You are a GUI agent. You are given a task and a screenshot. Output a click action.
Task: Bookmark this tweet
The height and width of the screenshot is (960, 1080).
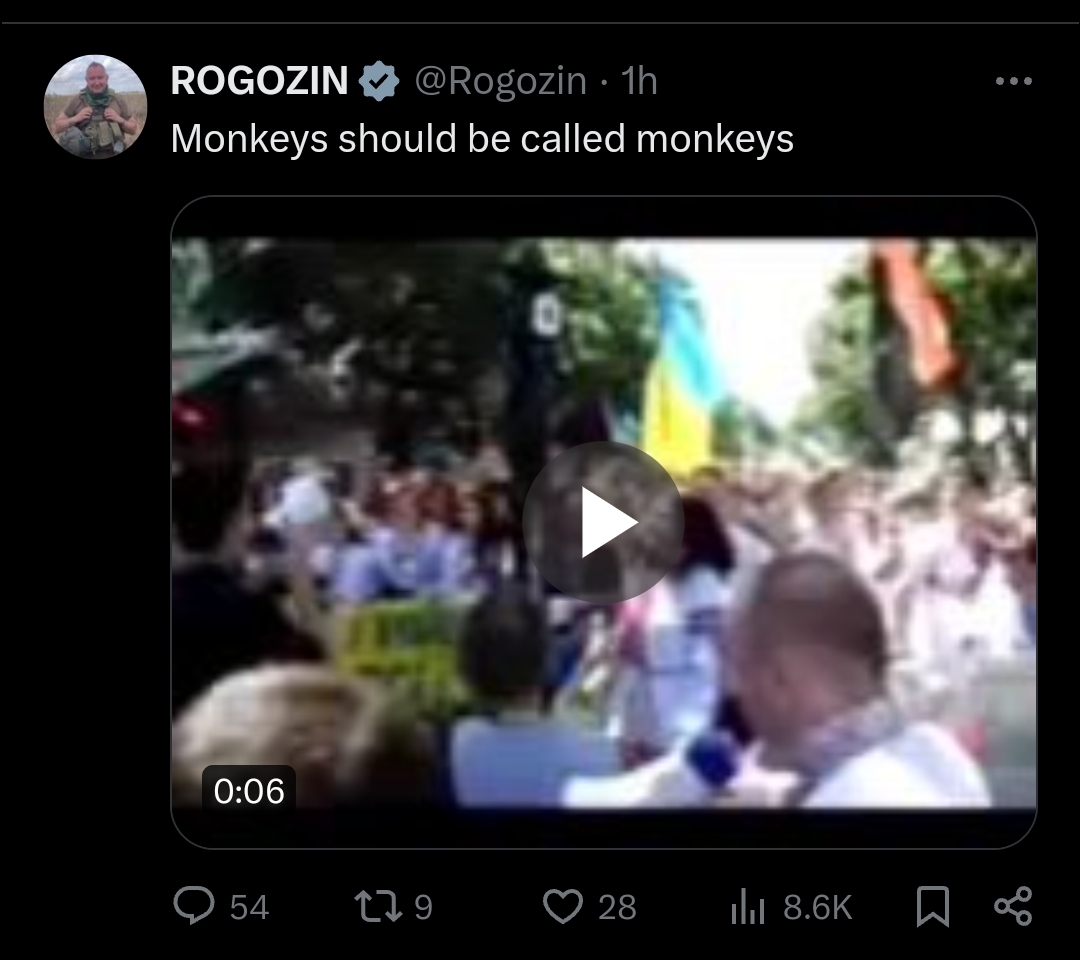[x=933, y=906]
